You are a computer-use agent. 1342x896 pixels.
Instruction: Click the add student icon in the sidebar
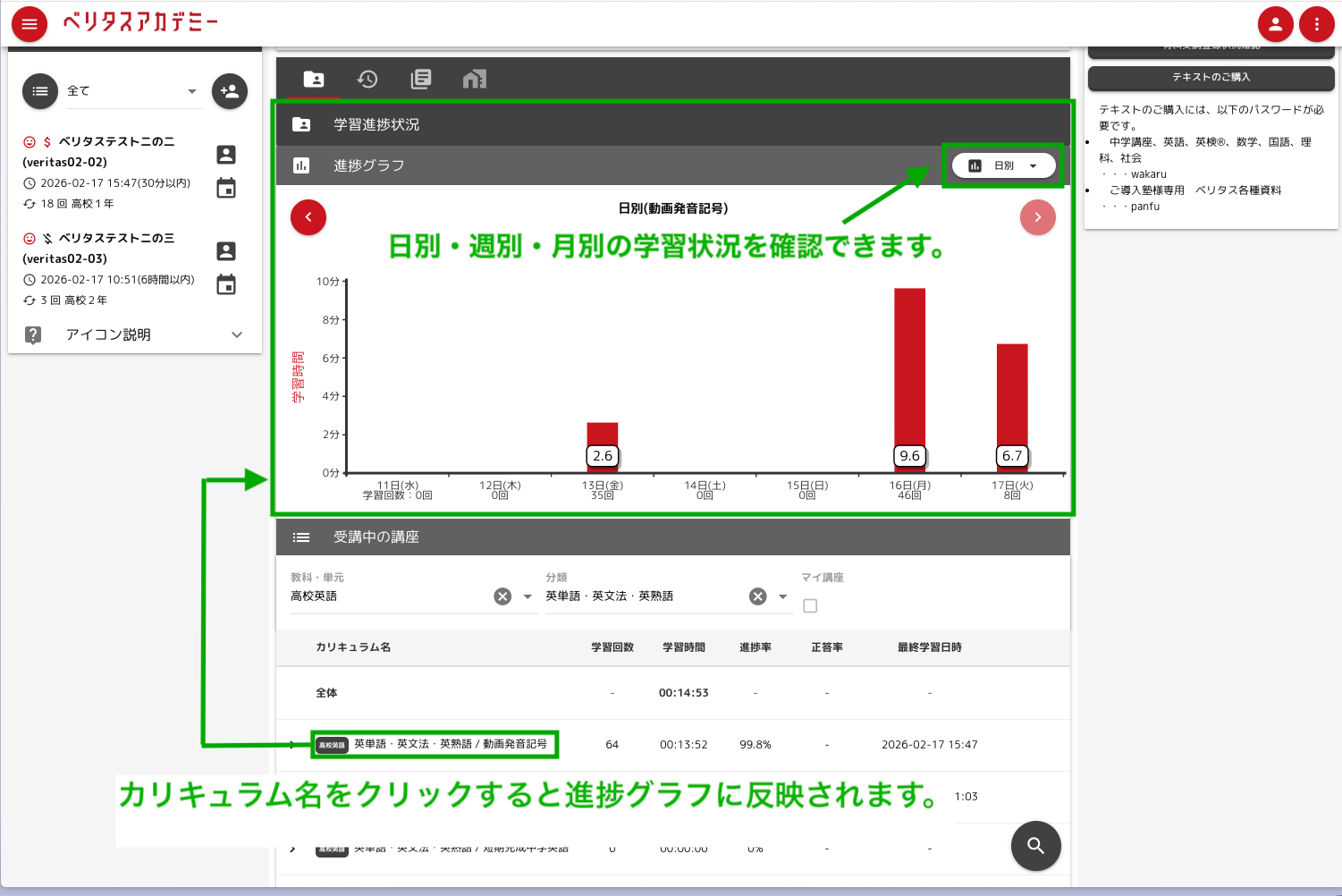pyautogui.click(x=229, y=90)
